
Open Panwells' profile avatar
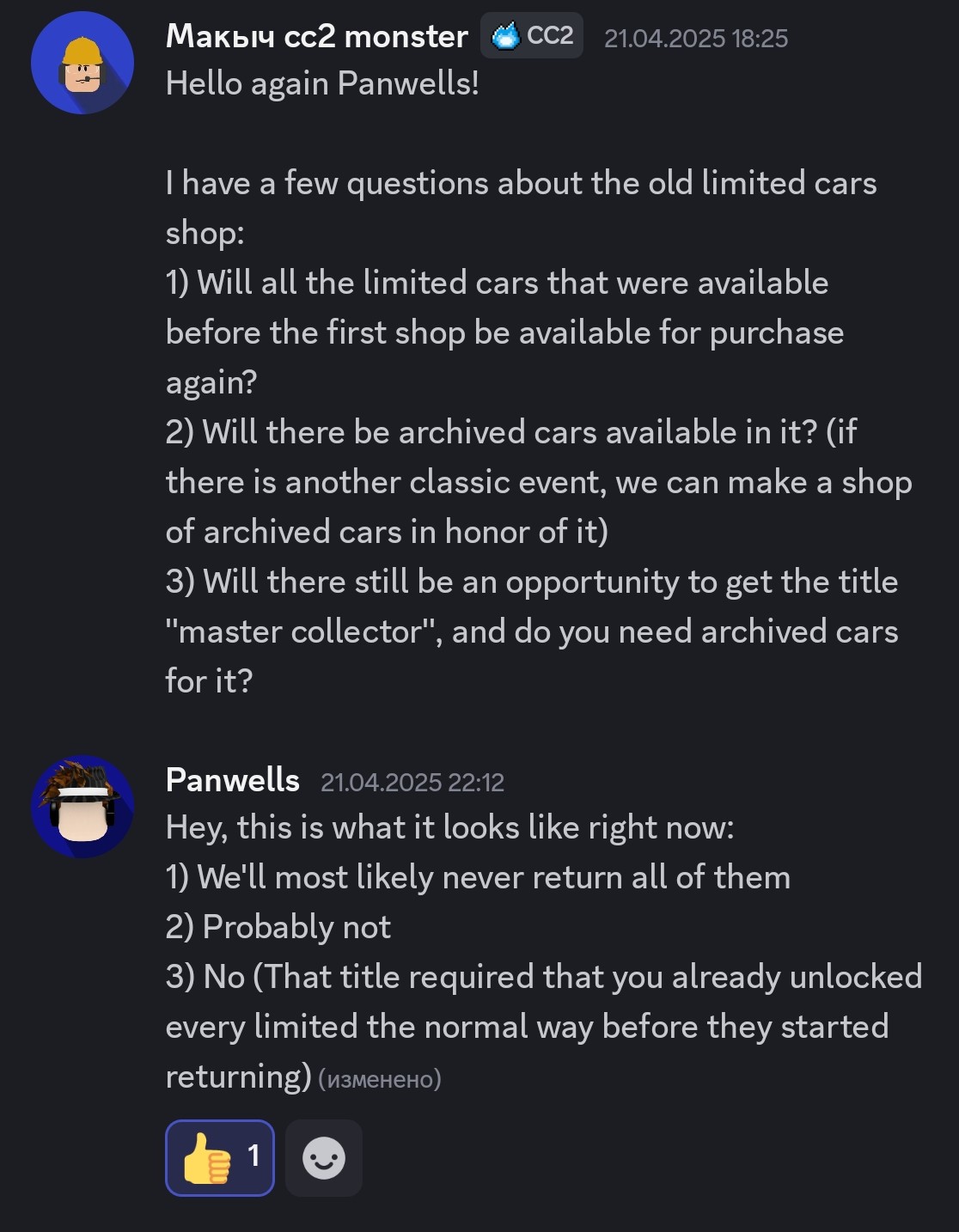[x=82, y=807]
